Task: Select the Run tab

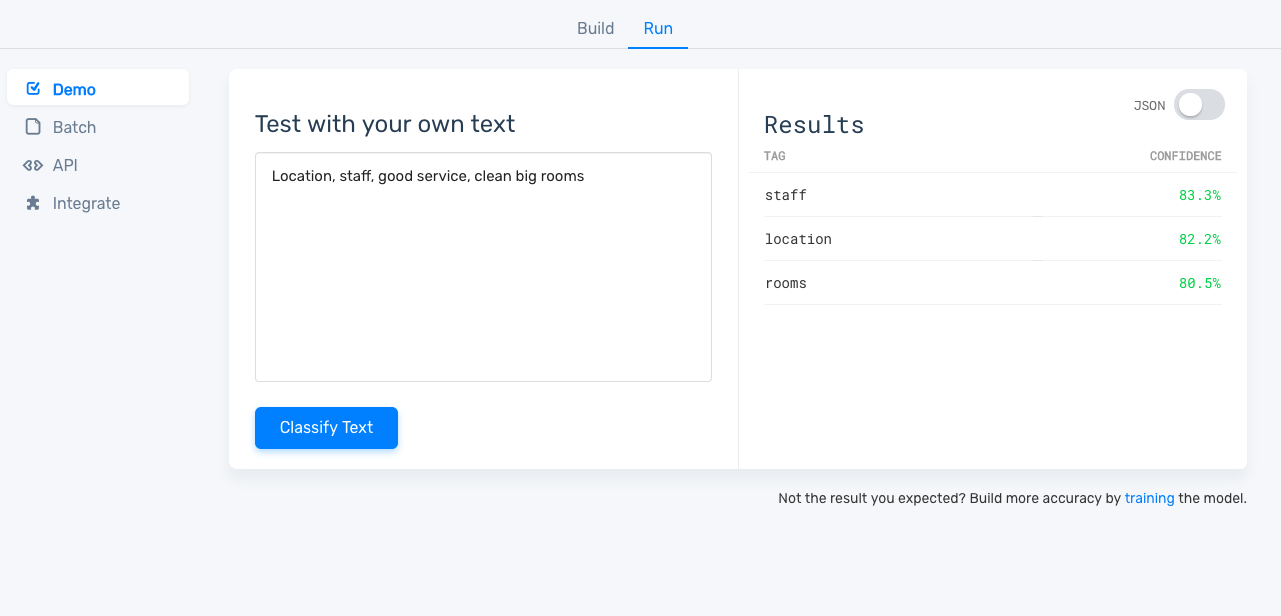Action: coord(658,28)
